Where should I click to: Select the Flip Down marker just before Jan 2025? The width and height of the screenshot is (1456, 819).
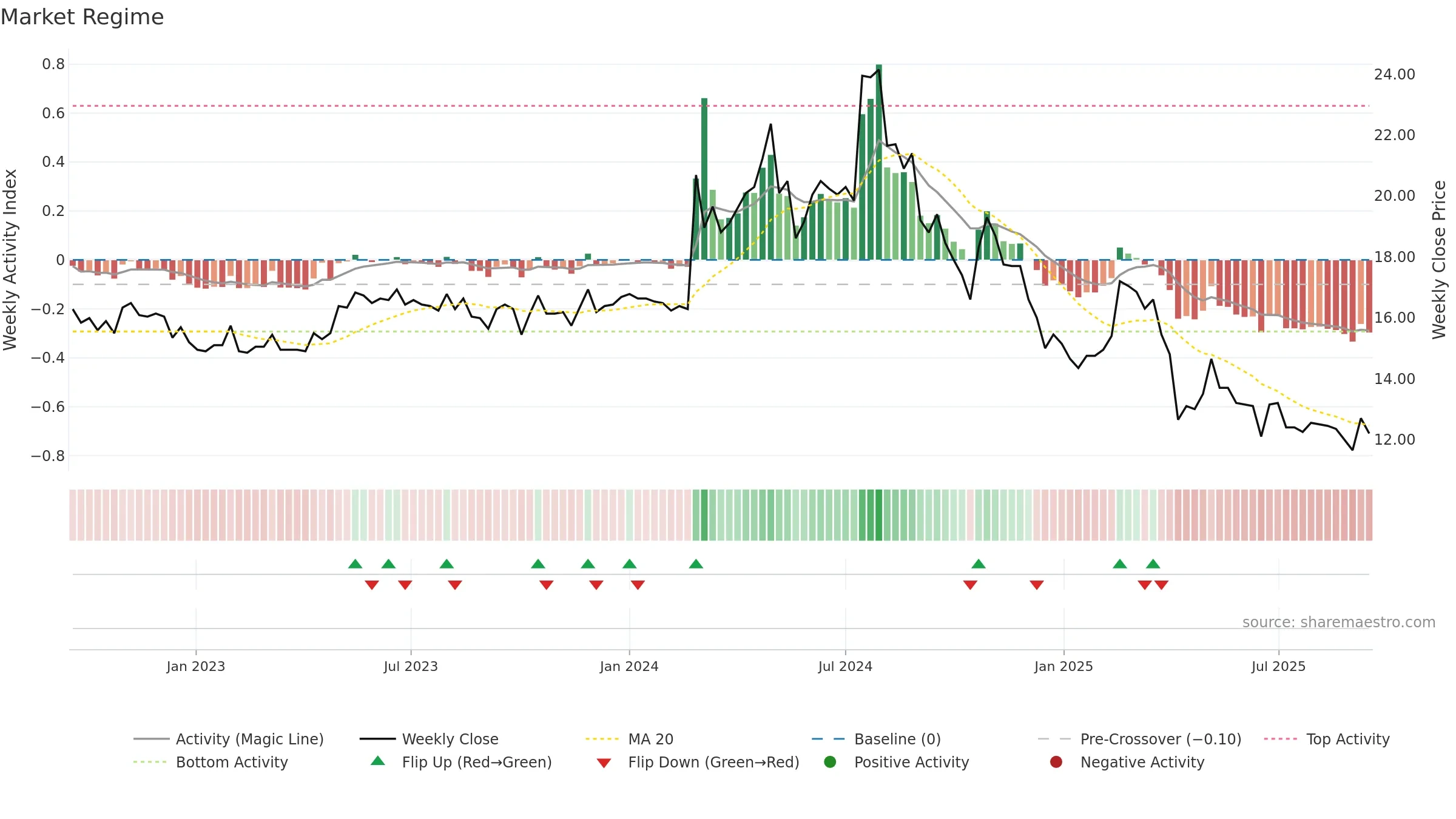[1037, 585]
